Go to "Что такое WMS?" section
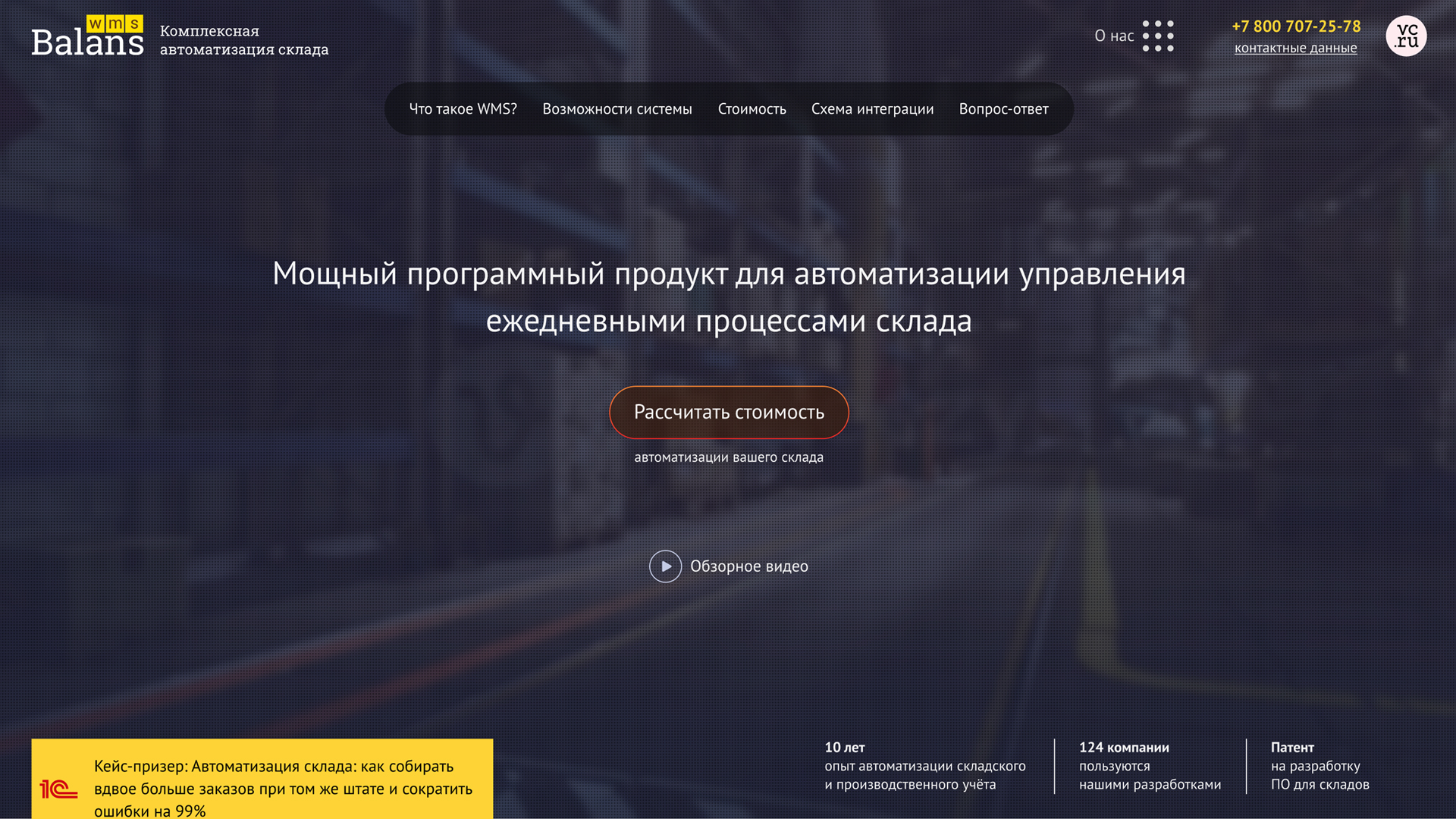 coord(463,109)
